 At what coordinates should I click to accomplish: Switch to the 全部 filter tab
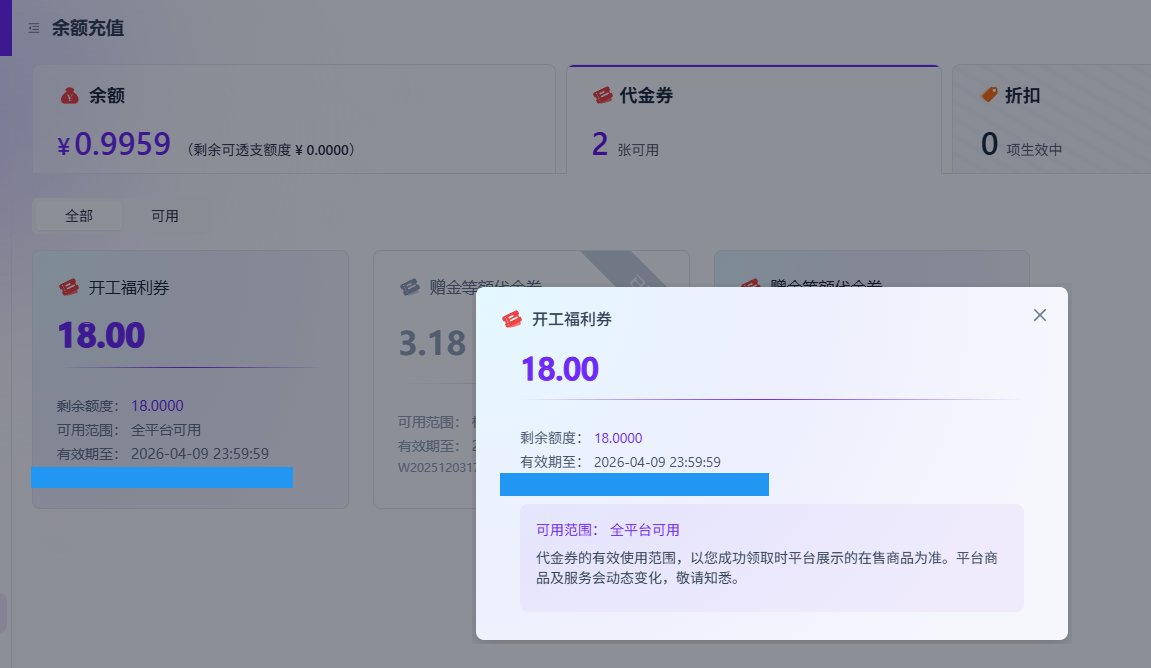(79, 216)
